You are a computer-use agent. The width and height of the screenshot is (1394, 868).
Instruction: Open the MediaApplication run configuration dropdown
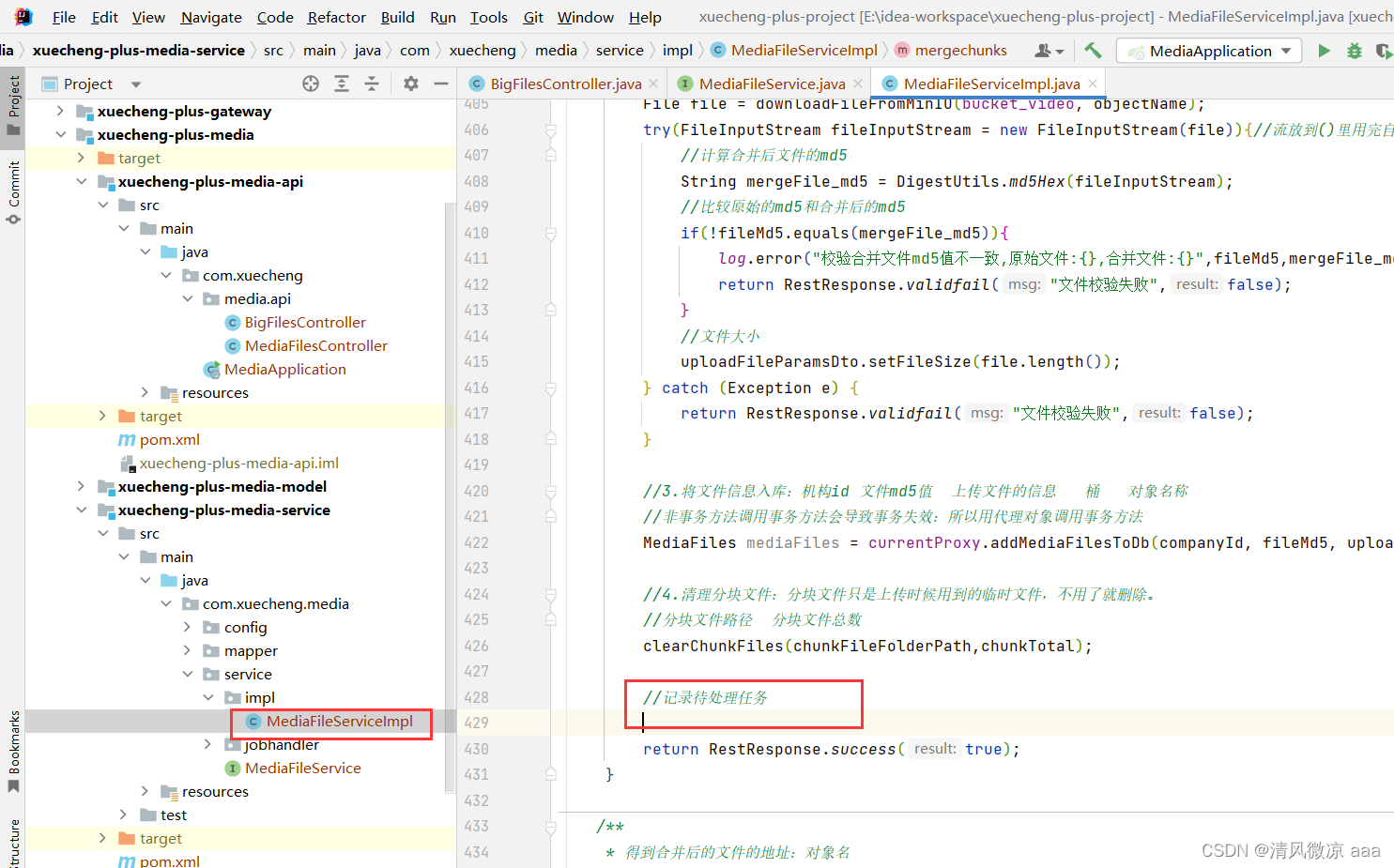pyautogui.click(x=1209, y=51)
